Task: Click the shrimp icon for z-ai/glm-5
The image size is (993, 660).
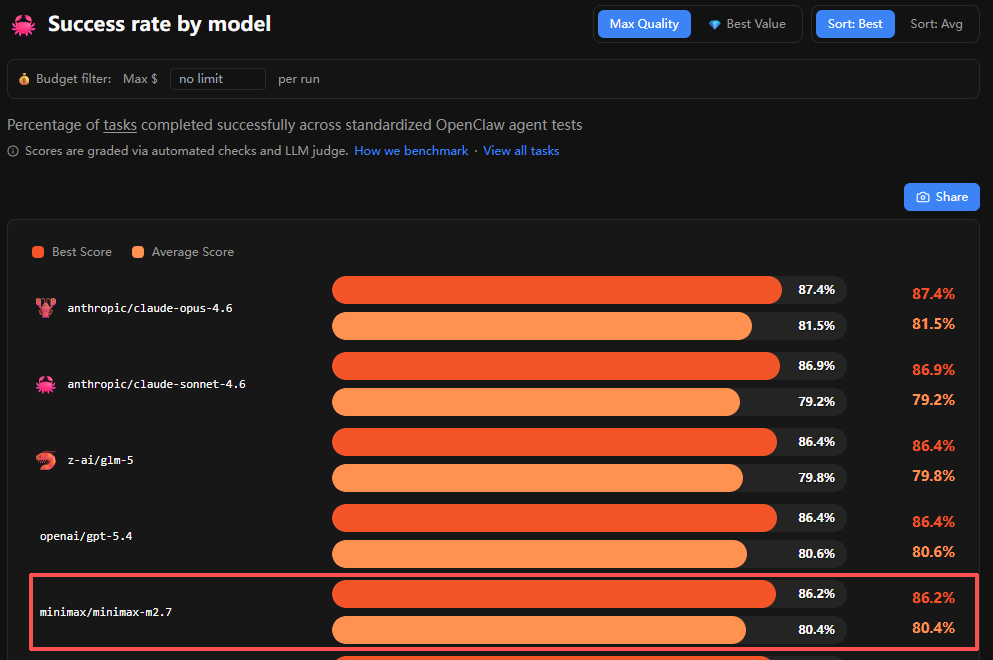Action: [46, 460]
